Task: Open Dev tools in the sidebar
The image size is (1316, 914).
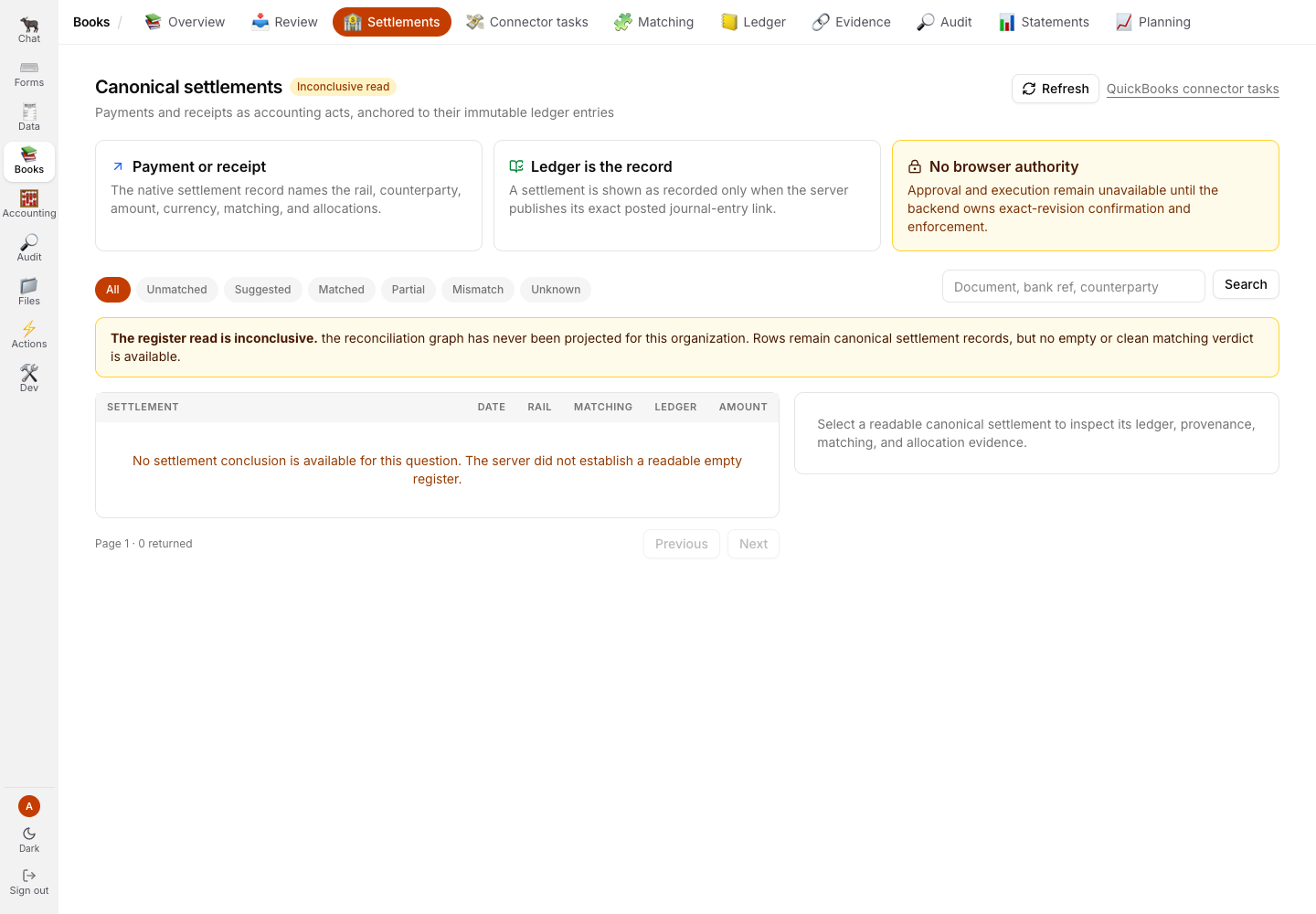Action: (x=29, y=378)
